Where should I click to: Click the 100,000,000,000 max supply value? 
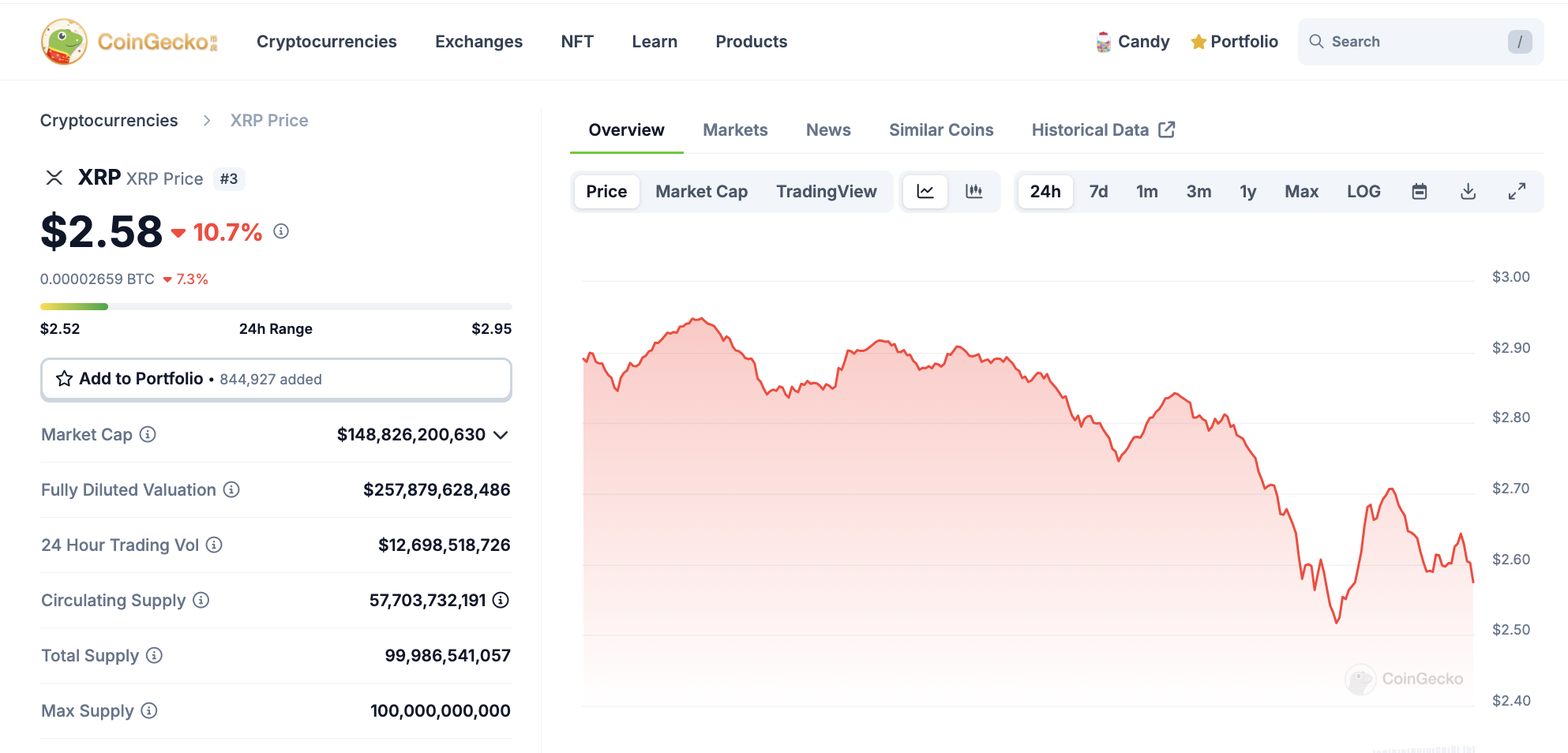pos(441,710)
